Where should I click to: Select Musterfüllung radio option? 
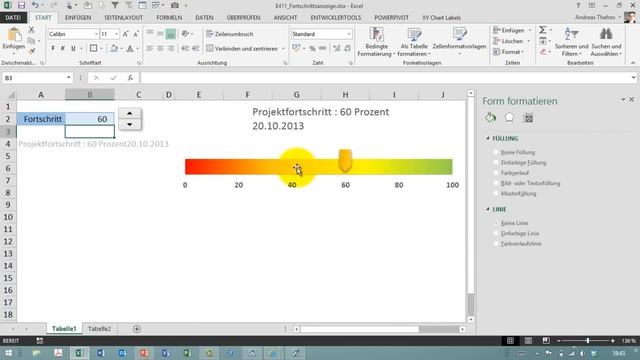click(x=496, y=193)
